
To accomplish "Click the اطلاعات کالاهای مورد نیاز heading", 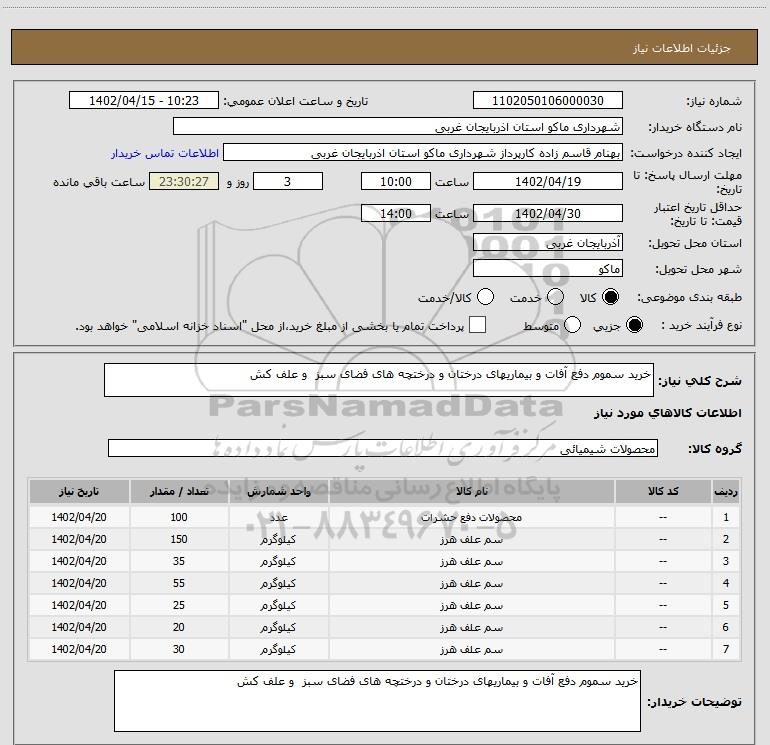I will [x=668, y=413].
